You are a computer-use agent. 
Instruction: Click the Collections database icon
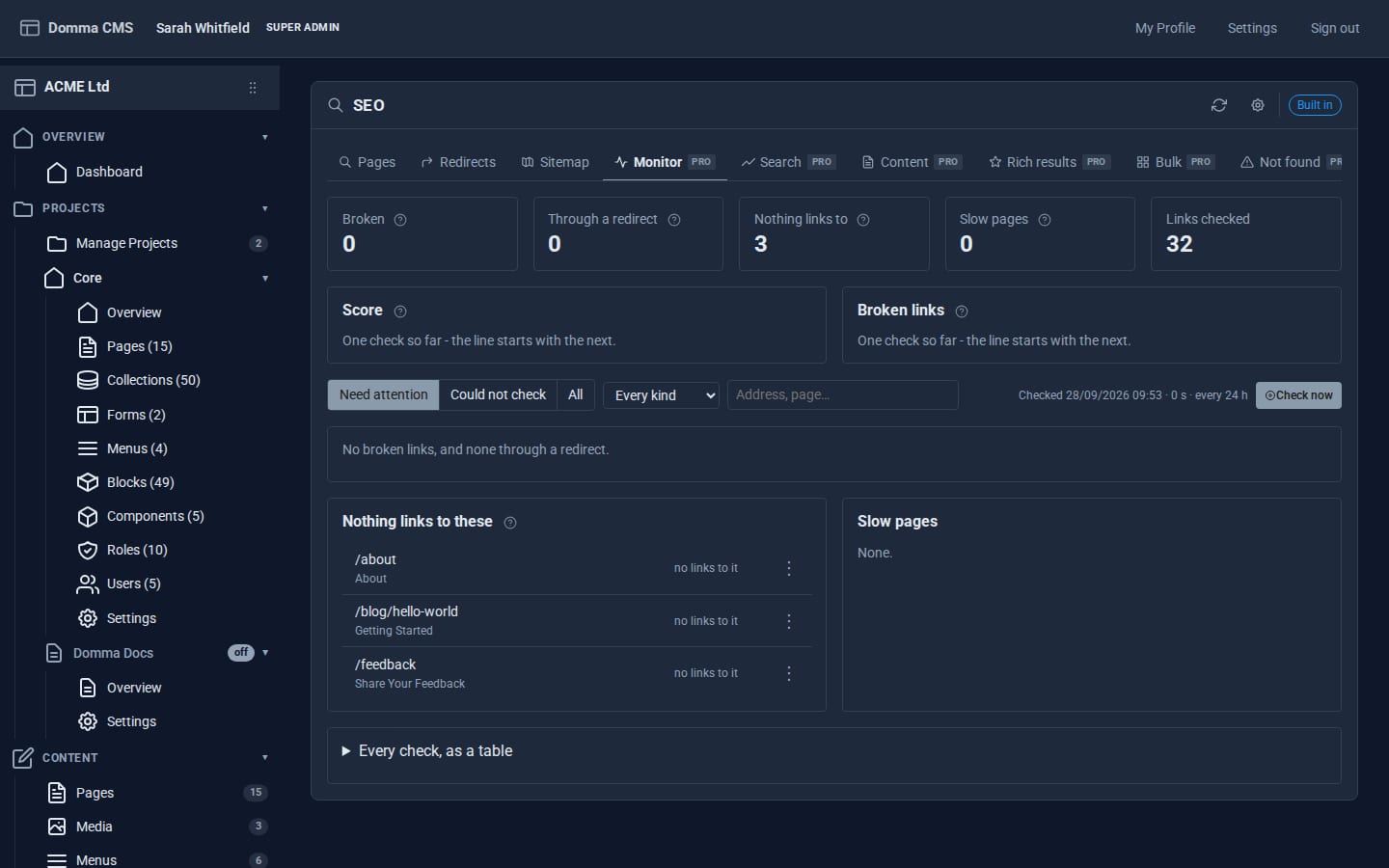88,380
